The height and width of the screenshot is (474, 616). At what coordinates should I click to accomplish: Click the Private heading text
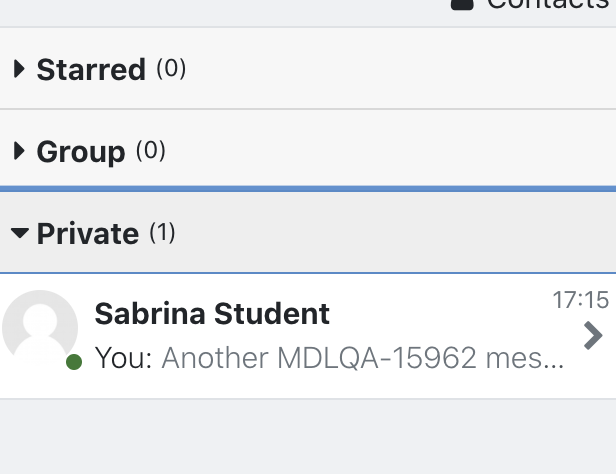click(88, 233)
